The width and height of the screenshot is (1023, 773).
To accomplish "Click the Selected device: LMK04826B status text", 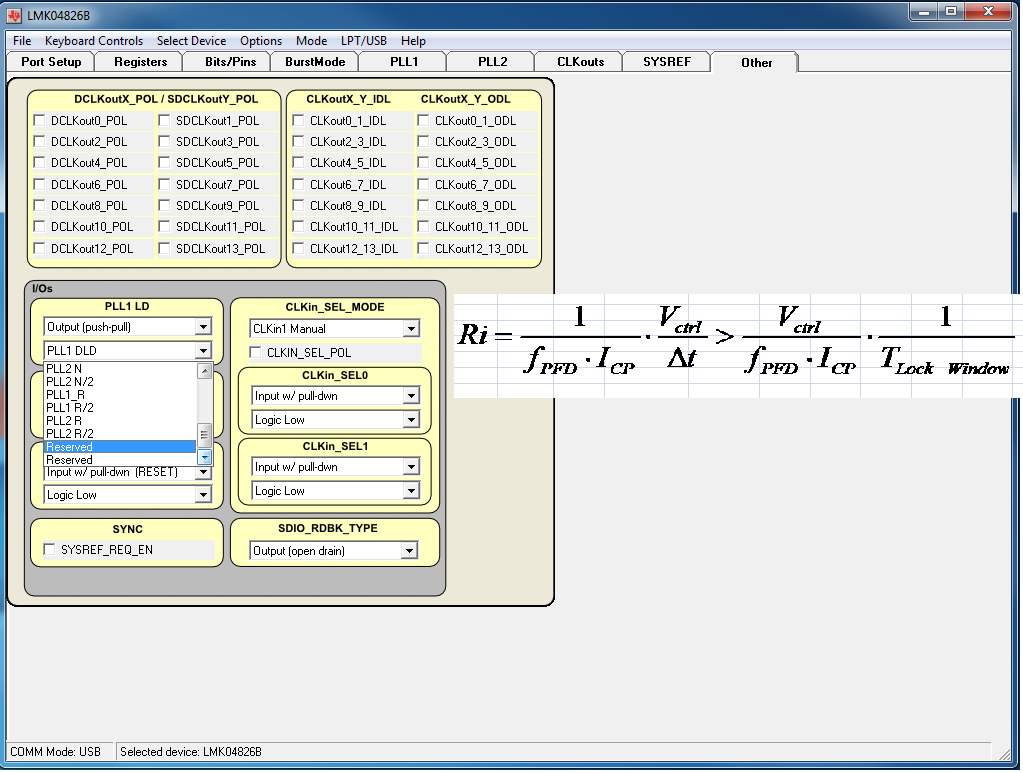I will [x=191, y=751].
